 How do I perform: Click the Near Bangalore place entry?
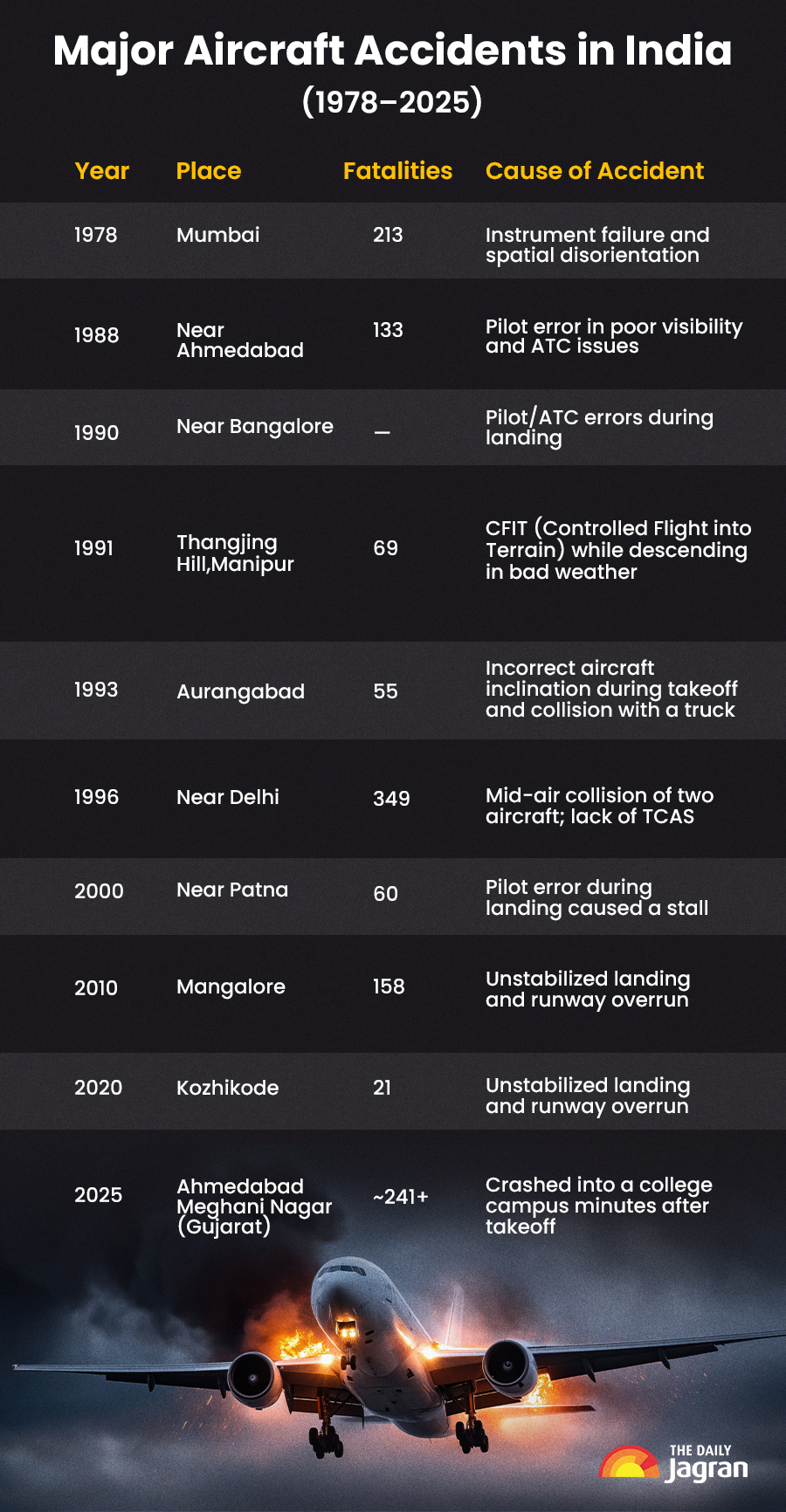[254, 426]
